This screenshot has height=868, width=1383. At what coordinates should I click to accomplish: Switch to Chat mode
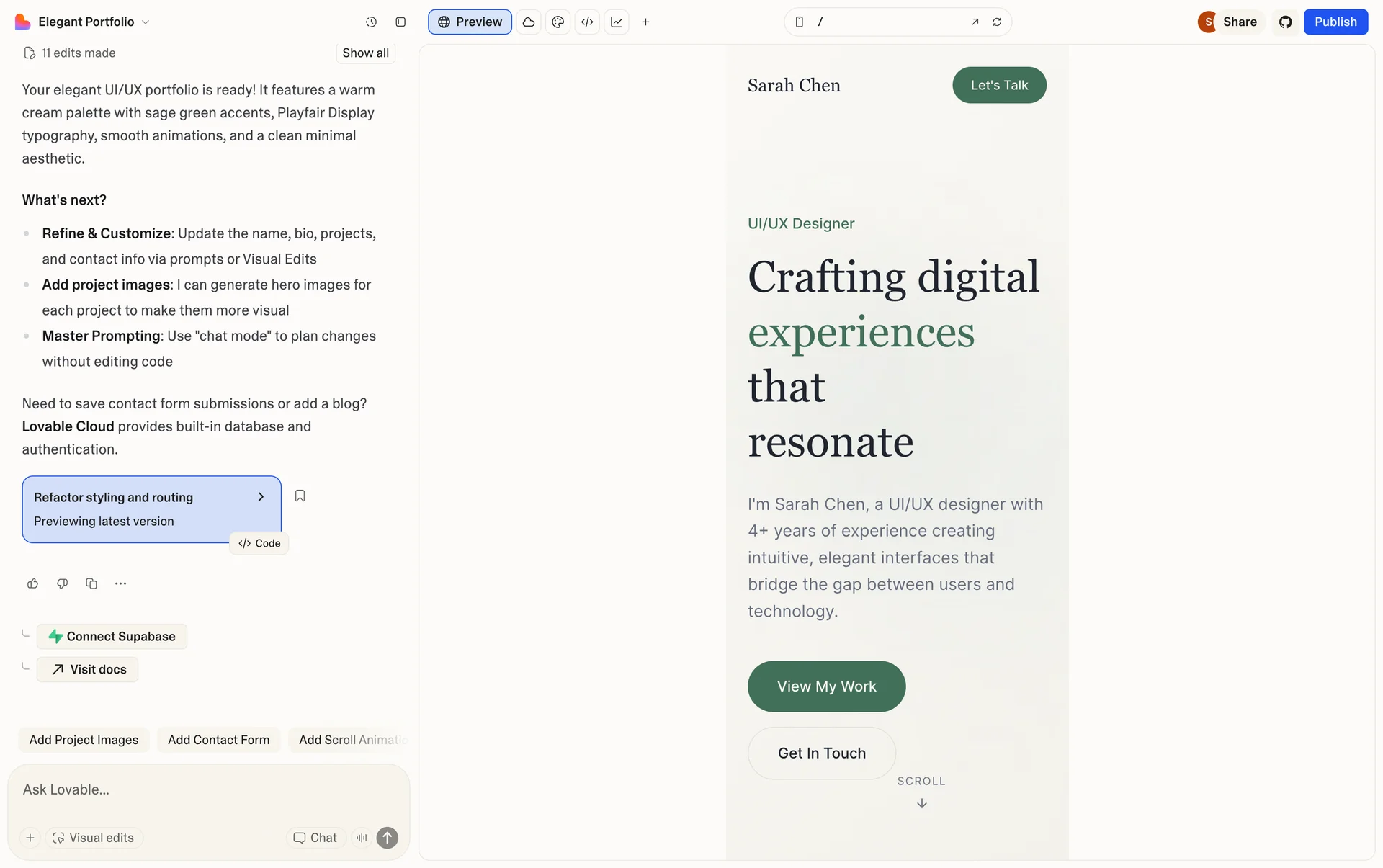(x=315, y=838)
